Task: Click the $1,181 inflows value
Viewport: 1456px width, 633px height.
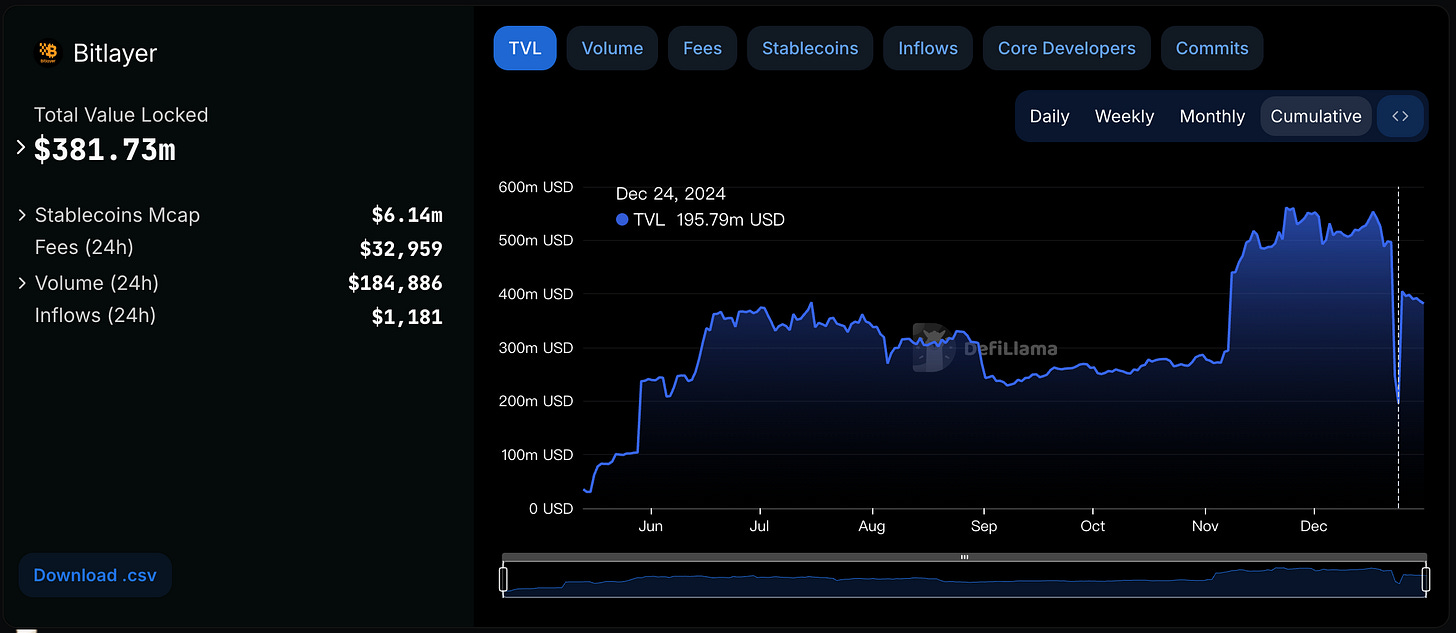Action: pyautogui.click(x=407, y=317)
